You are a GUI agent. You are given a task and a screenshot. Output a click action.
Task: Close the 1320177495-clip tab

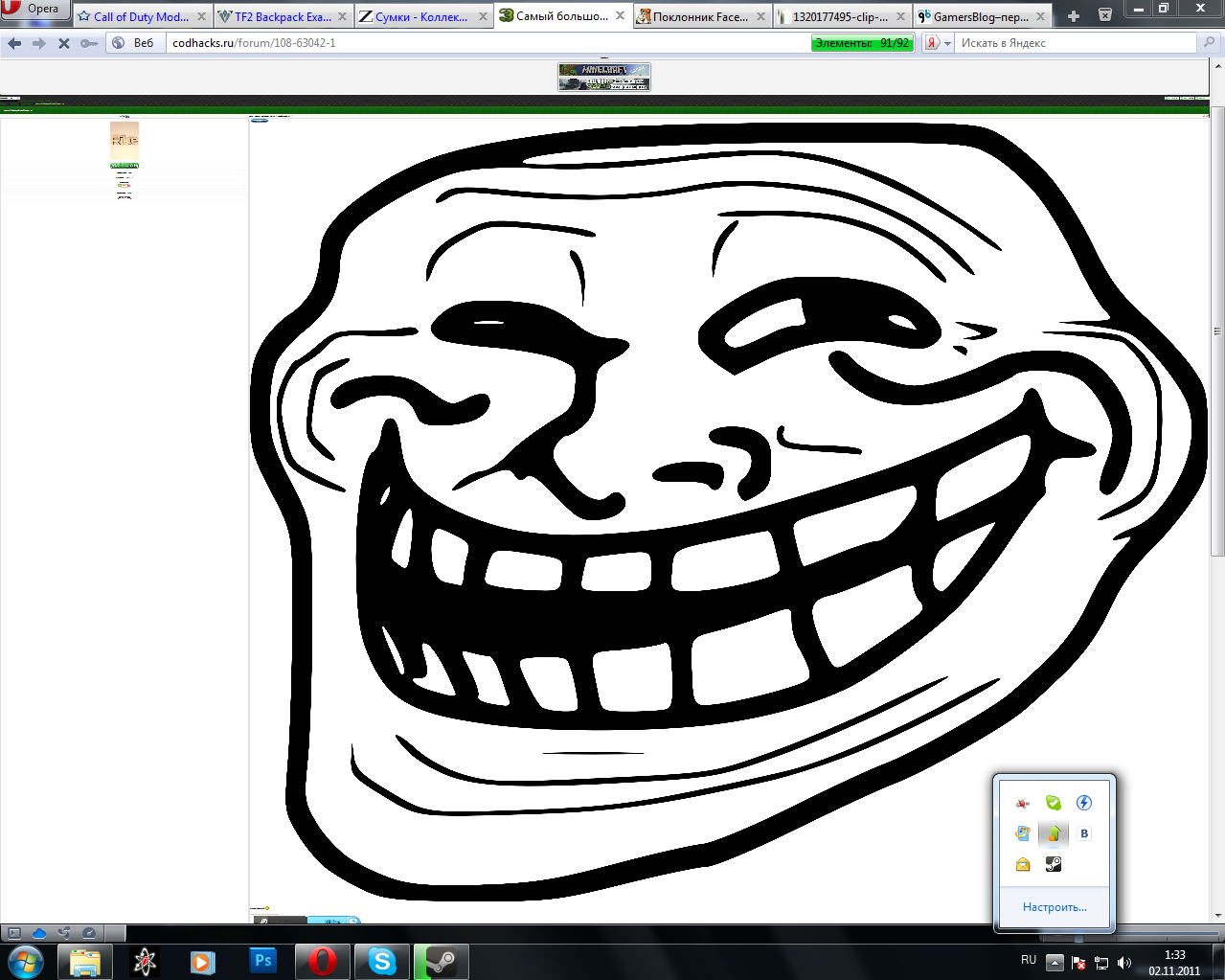(900, 16)
